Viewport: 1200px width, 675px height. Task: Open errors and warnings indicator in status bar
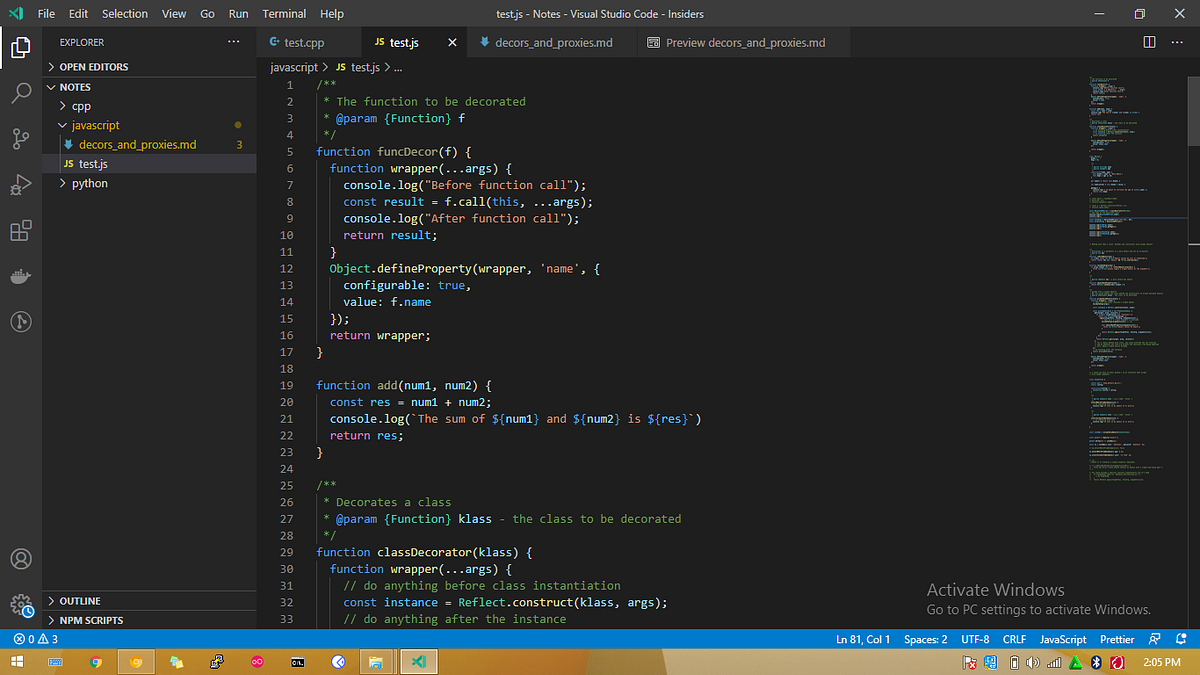pyautogui.click(x=36, y=639)
